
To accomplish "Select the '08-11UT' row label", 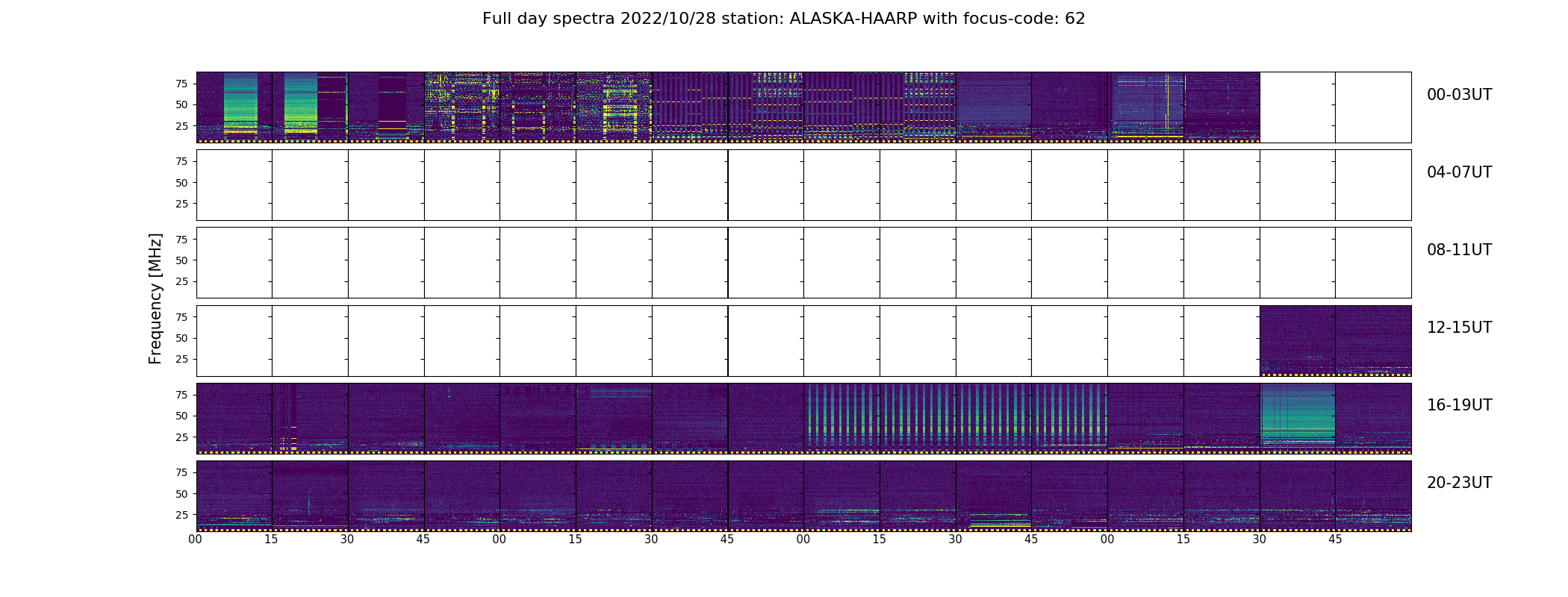I will coord(1459,250).
